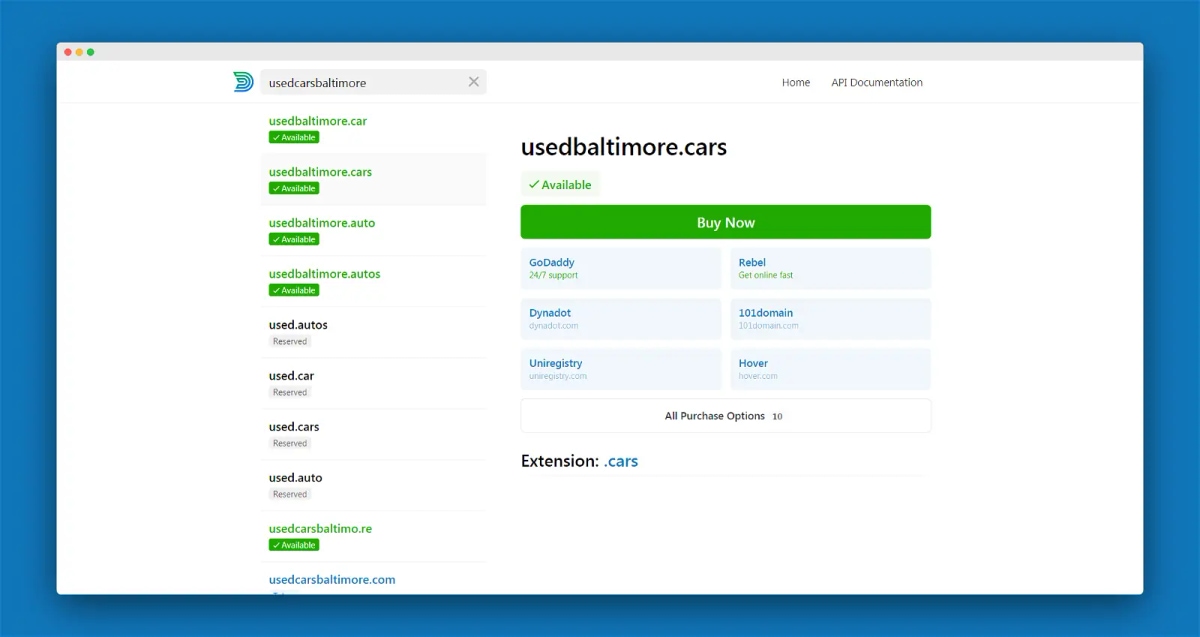Screen dimensions: 1200x637
Task: Click the green Buy Now button
Action: tap(726, 222)
